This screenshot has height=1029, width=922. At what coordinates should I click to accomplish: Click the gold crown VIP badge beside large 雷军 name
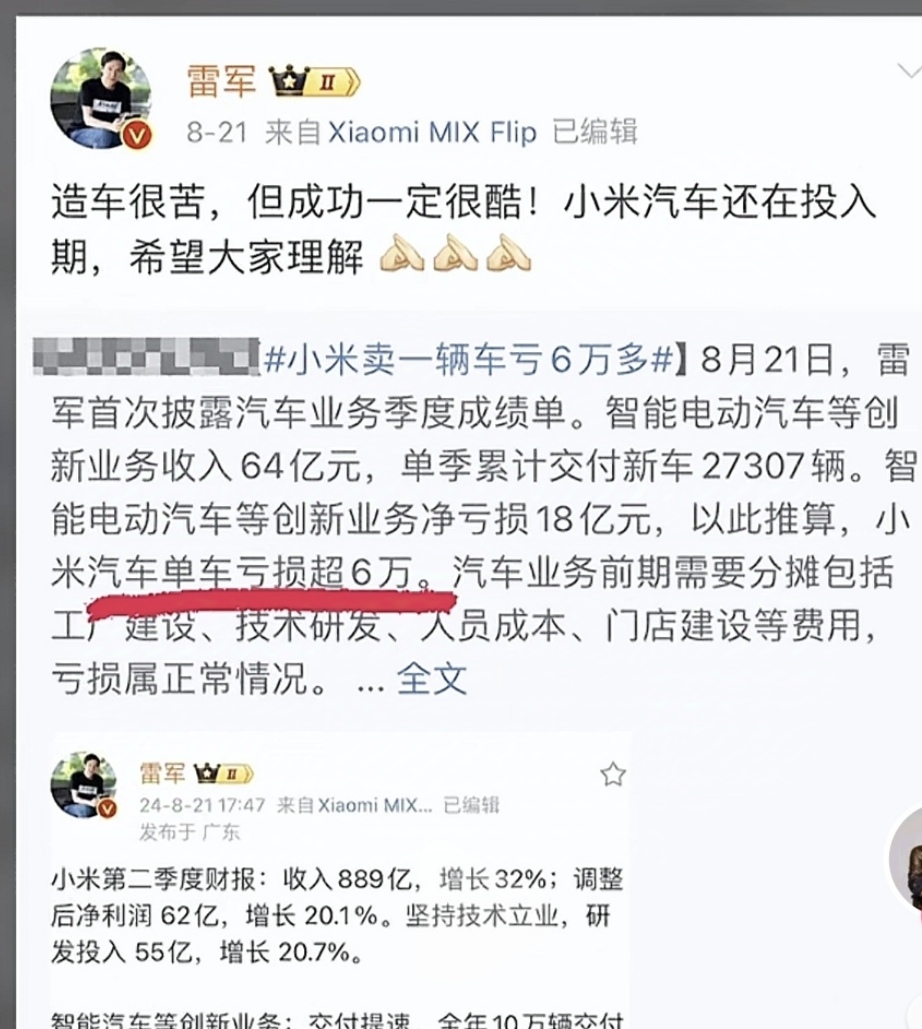point(288,82)
